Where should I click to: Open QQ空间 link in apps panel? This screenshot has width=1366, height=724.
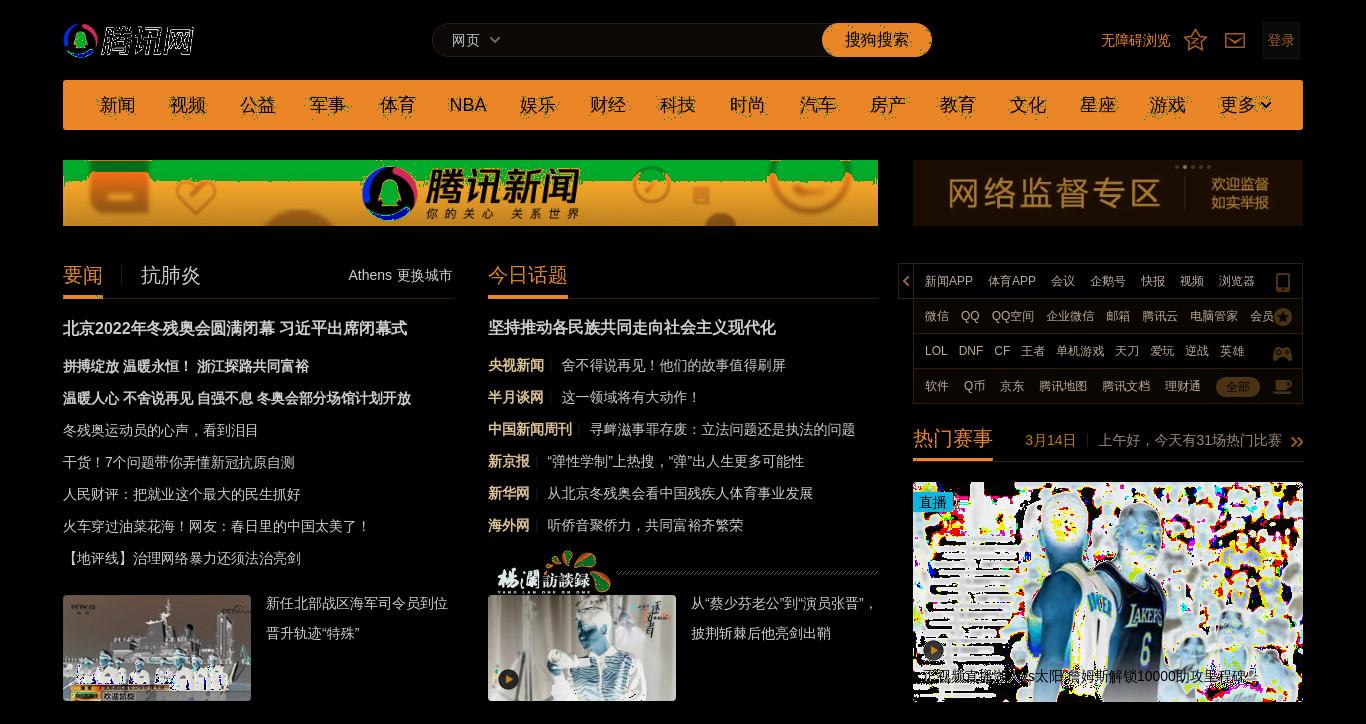click(1013, 316)
